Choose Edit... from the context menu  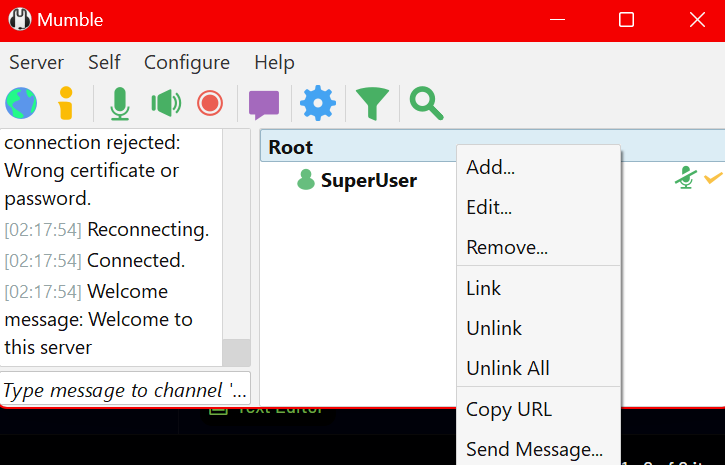point(489,208)
